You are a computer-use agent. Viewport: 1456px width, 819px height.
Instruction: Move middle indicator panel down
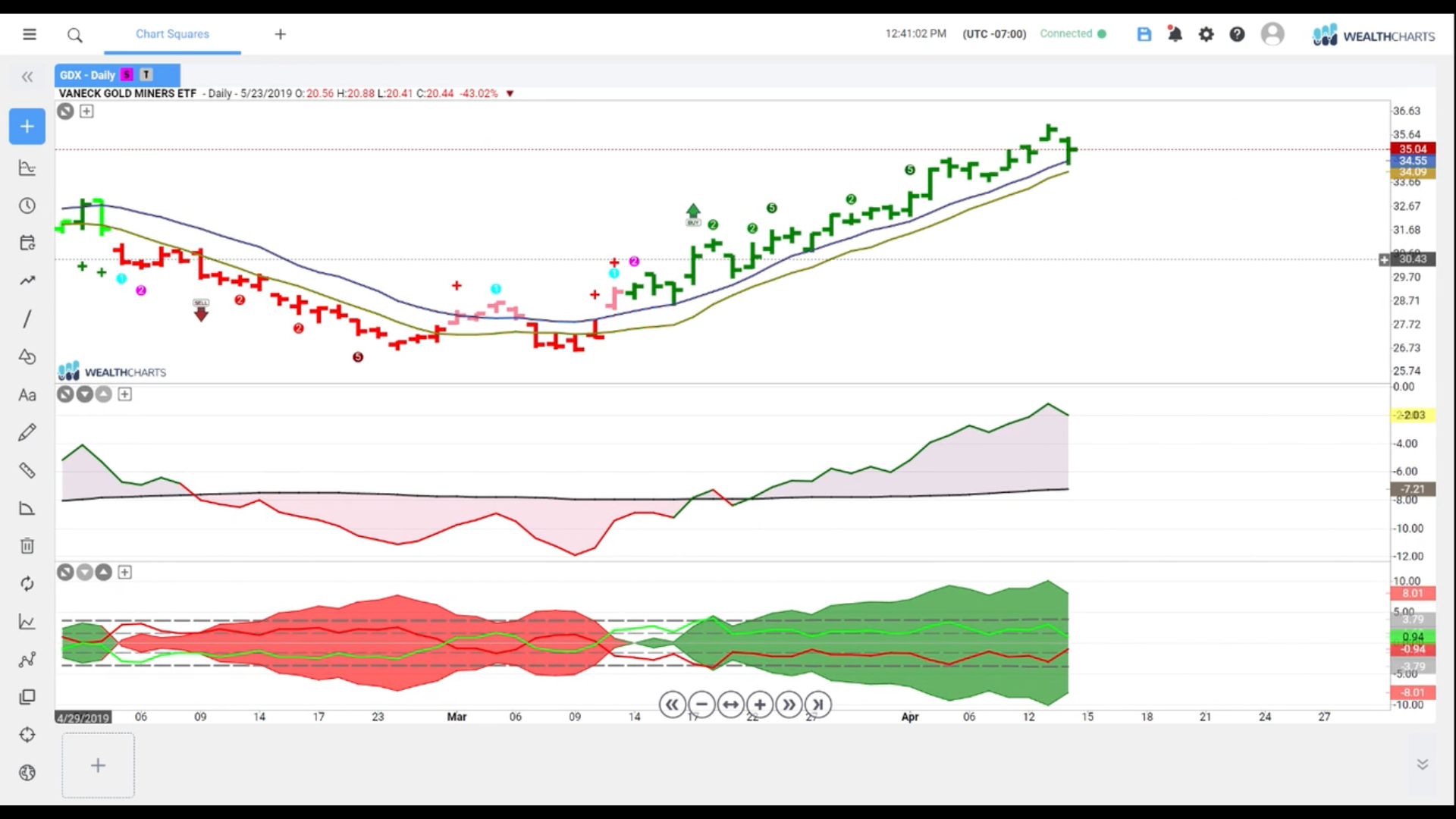pos(85,394)
